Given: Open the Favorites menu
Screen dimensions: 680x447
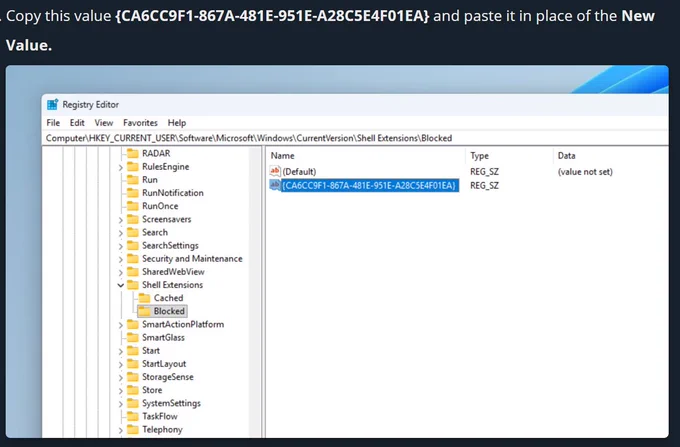Looking at the screenshot, I should pos(140,122).
